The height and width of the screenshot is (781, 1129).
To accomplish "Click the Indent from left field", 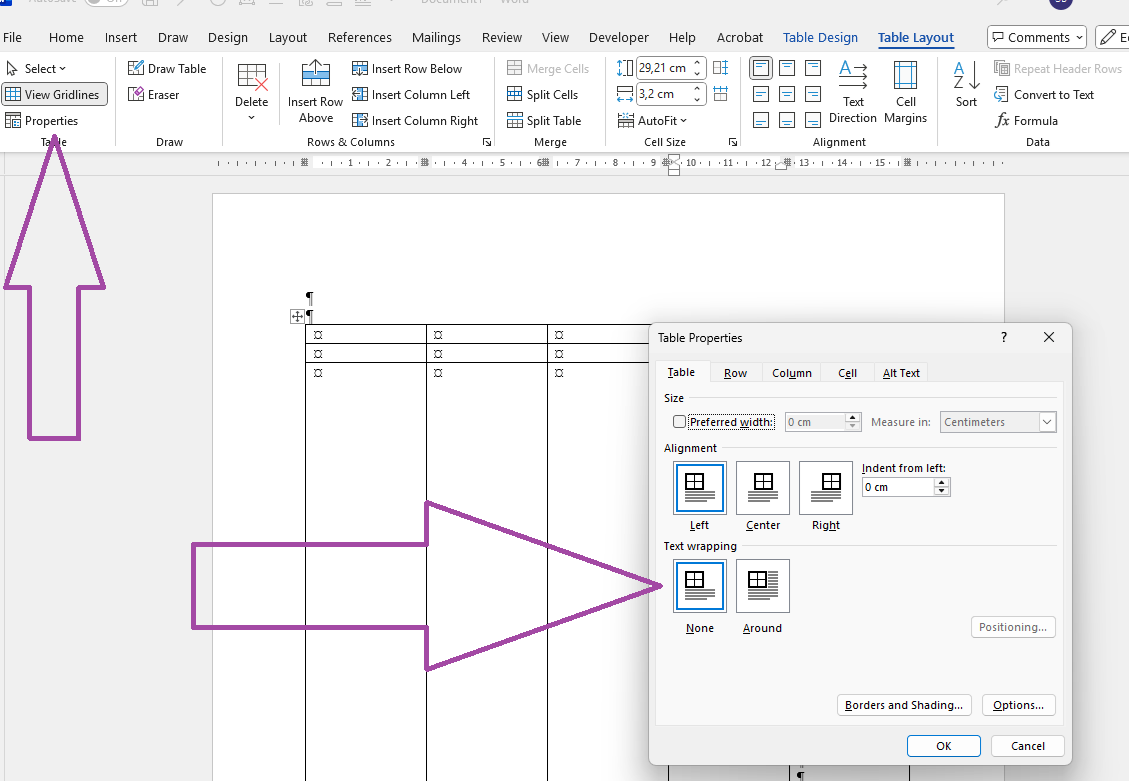I will click(899, 487).
